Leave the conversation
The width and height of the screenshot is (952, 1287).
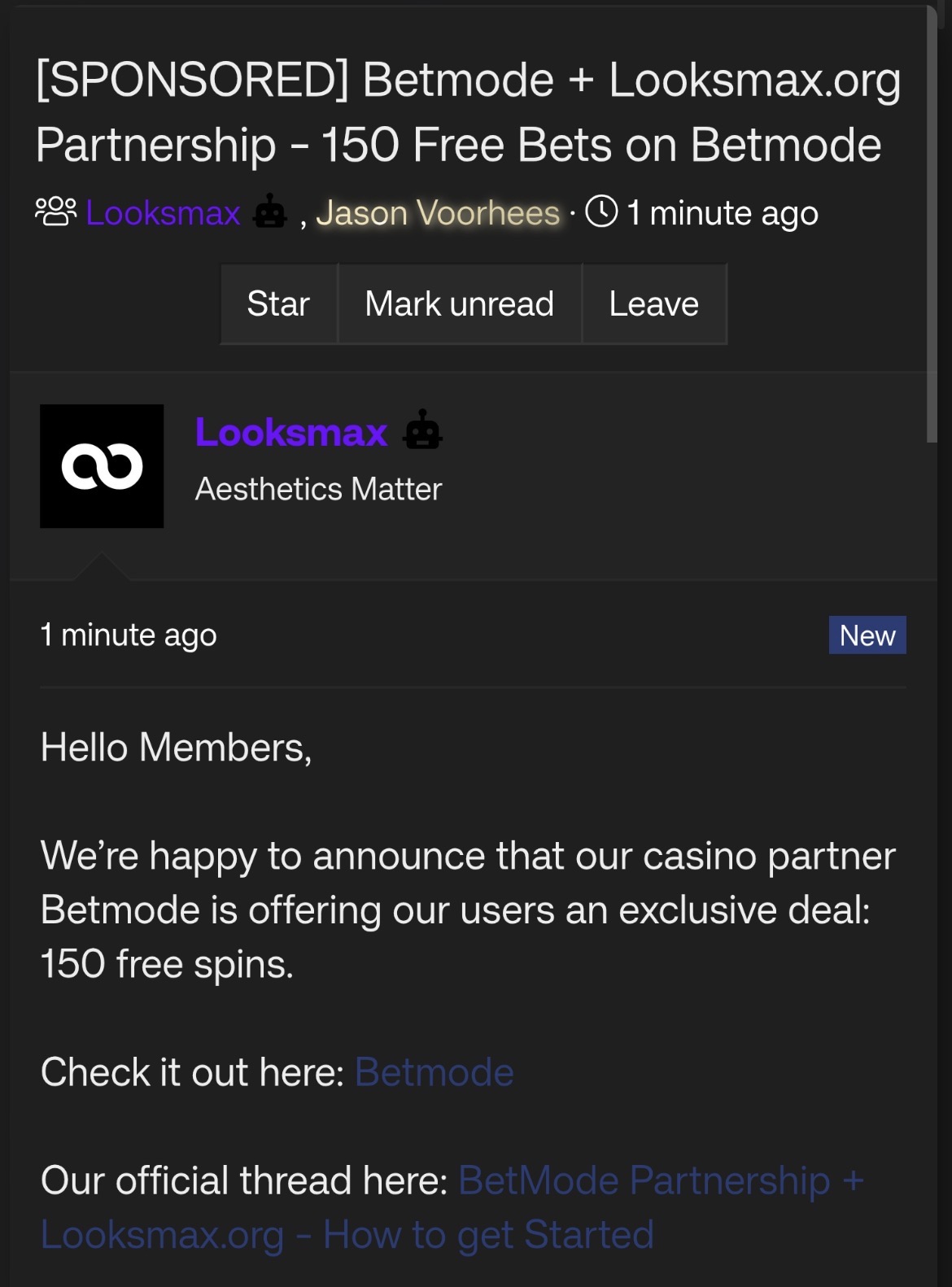[x=653, y=304]
